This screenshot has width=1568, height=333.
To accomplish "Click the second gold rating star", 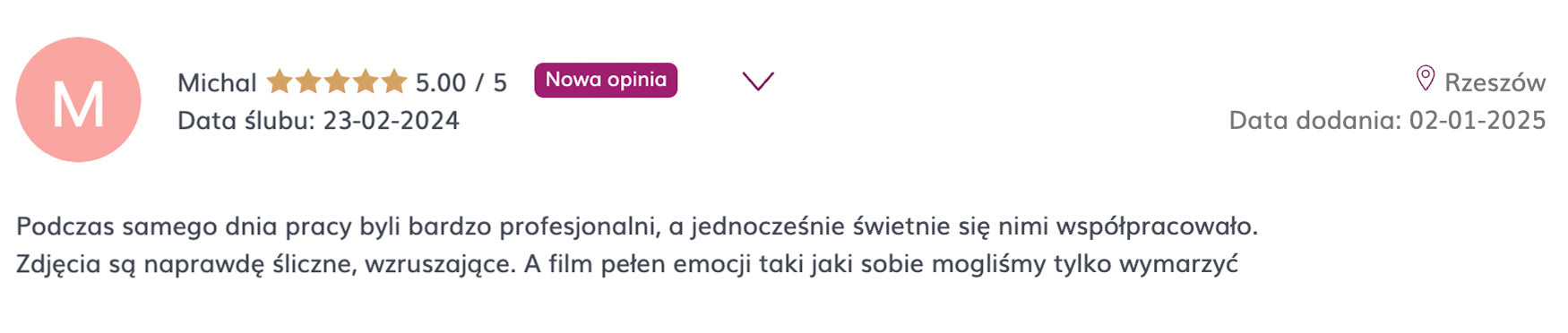I will pos(308,81).
